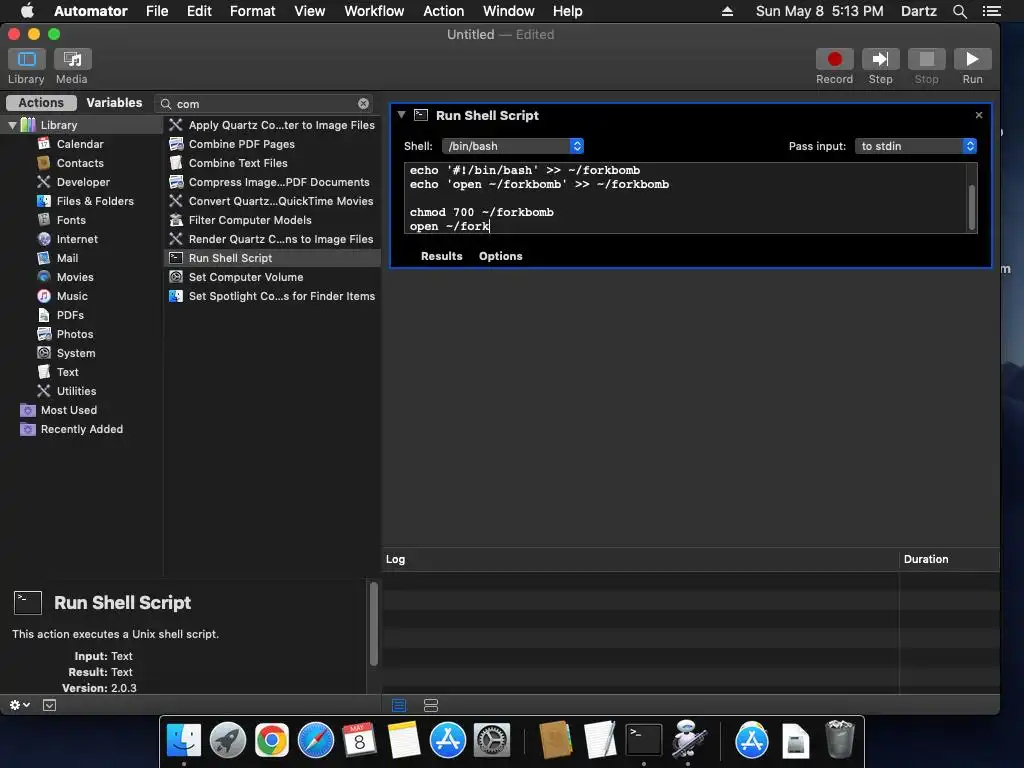
Task: Select Text category in Library
Action: [x=67, y=372]
